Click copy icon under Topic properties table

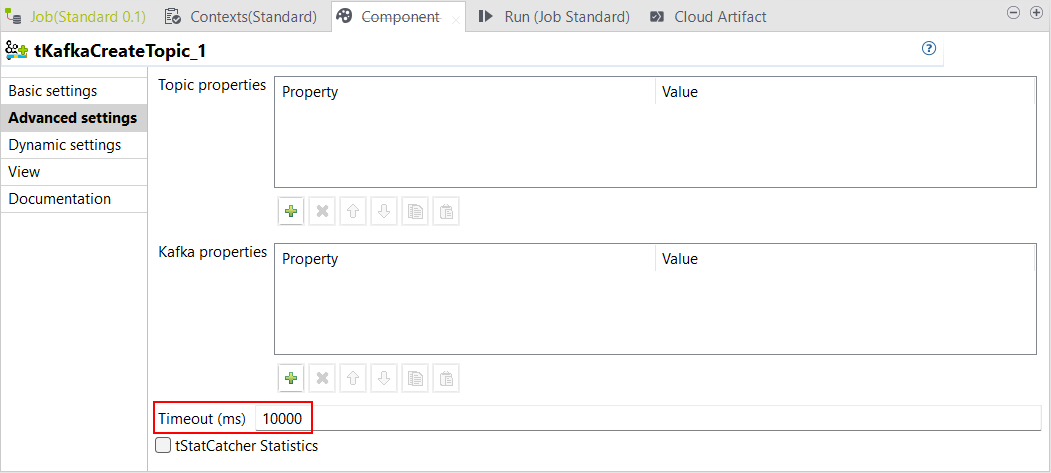pos(415,212)
